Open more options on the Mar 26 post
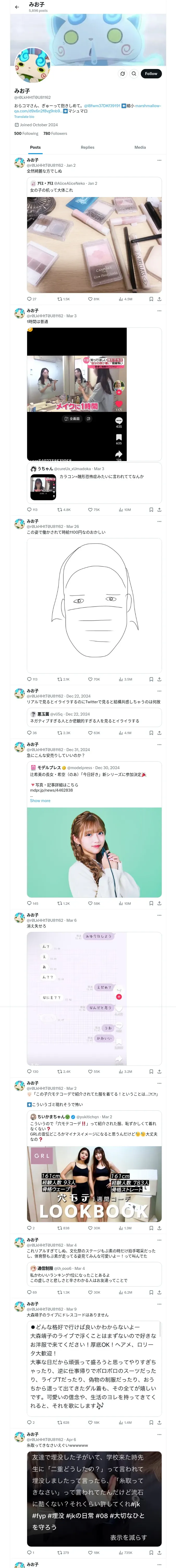Image resolution: width=176 pixels, height=1568 pixels. point(159,521)
